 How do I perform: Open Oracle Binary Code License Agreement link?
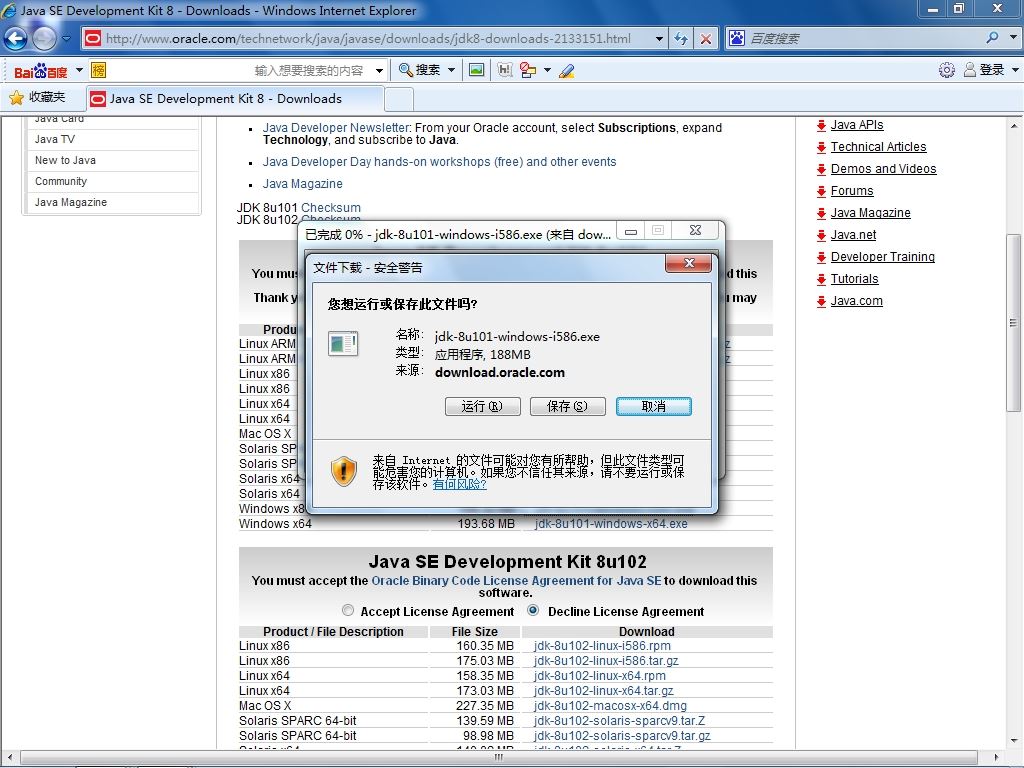point(516,581)
